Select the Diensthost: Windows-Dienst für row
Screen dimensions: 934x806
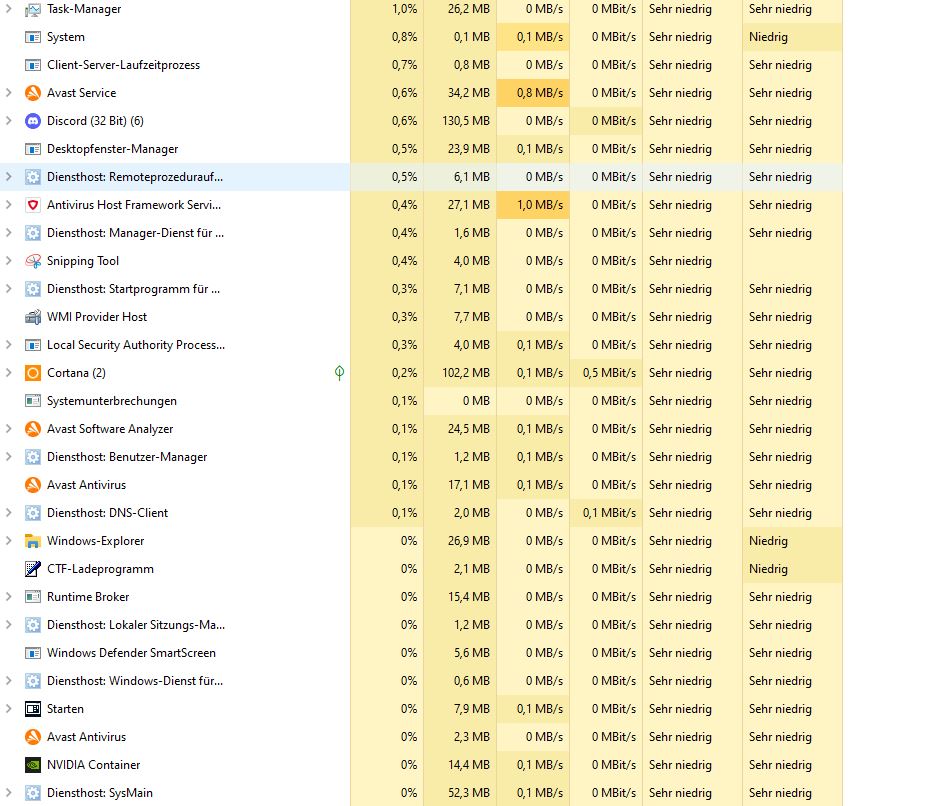(x=421, y=681)
